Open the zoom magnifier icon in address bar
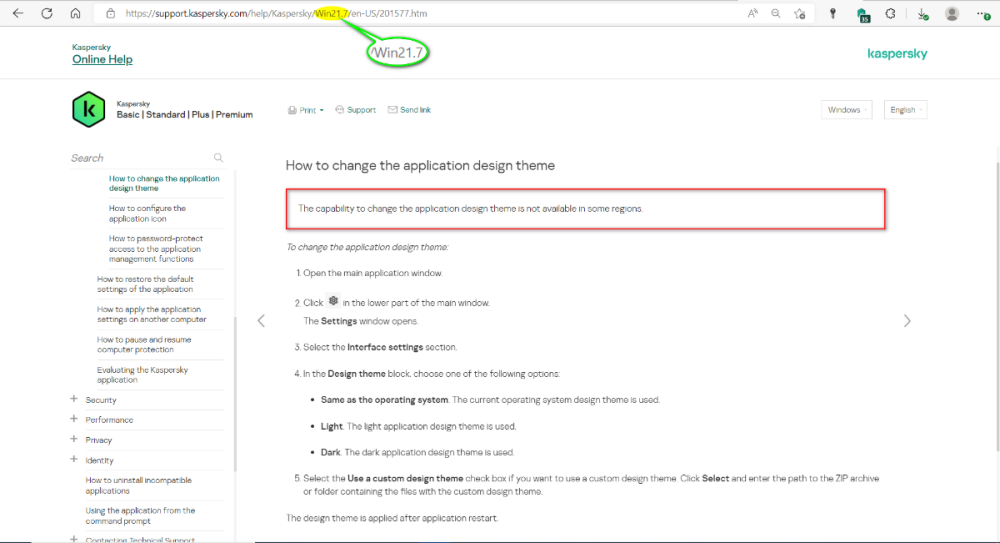 pyautogui.click(x=776, y=13)
